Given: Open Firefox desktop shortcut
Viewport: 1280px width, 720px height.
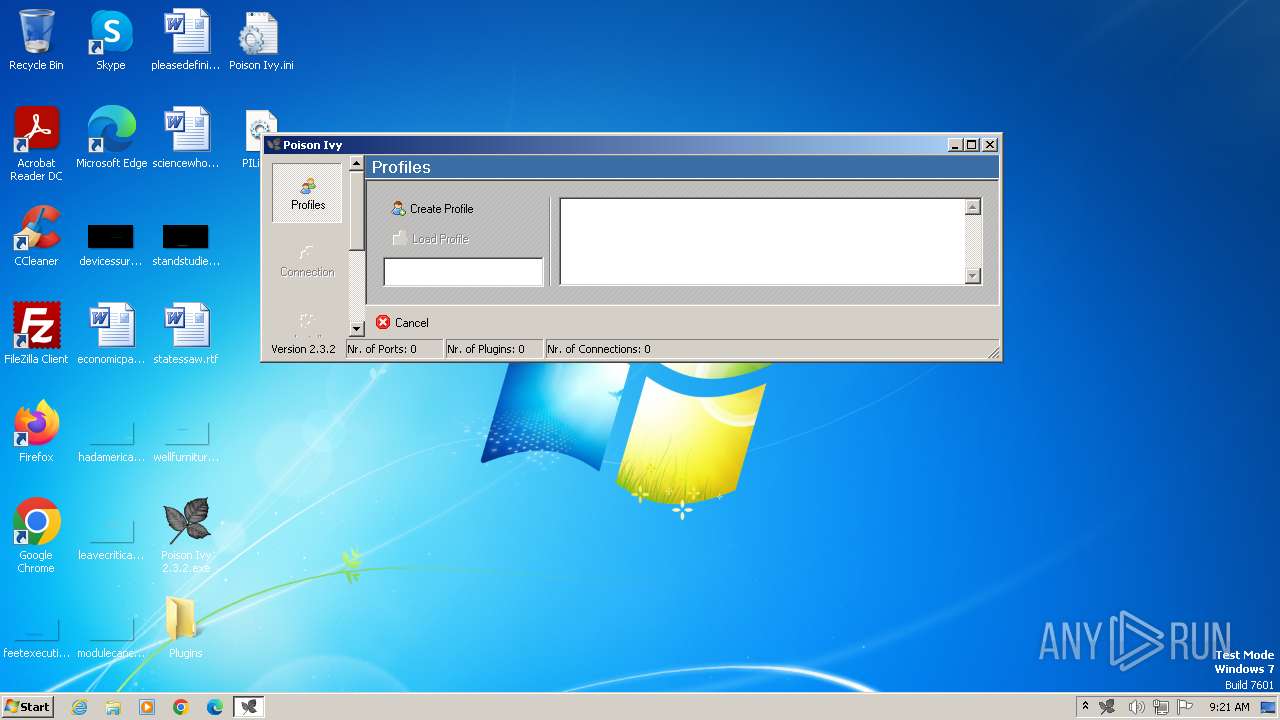Looking at the screenshot, I should [x=36, y=432].
